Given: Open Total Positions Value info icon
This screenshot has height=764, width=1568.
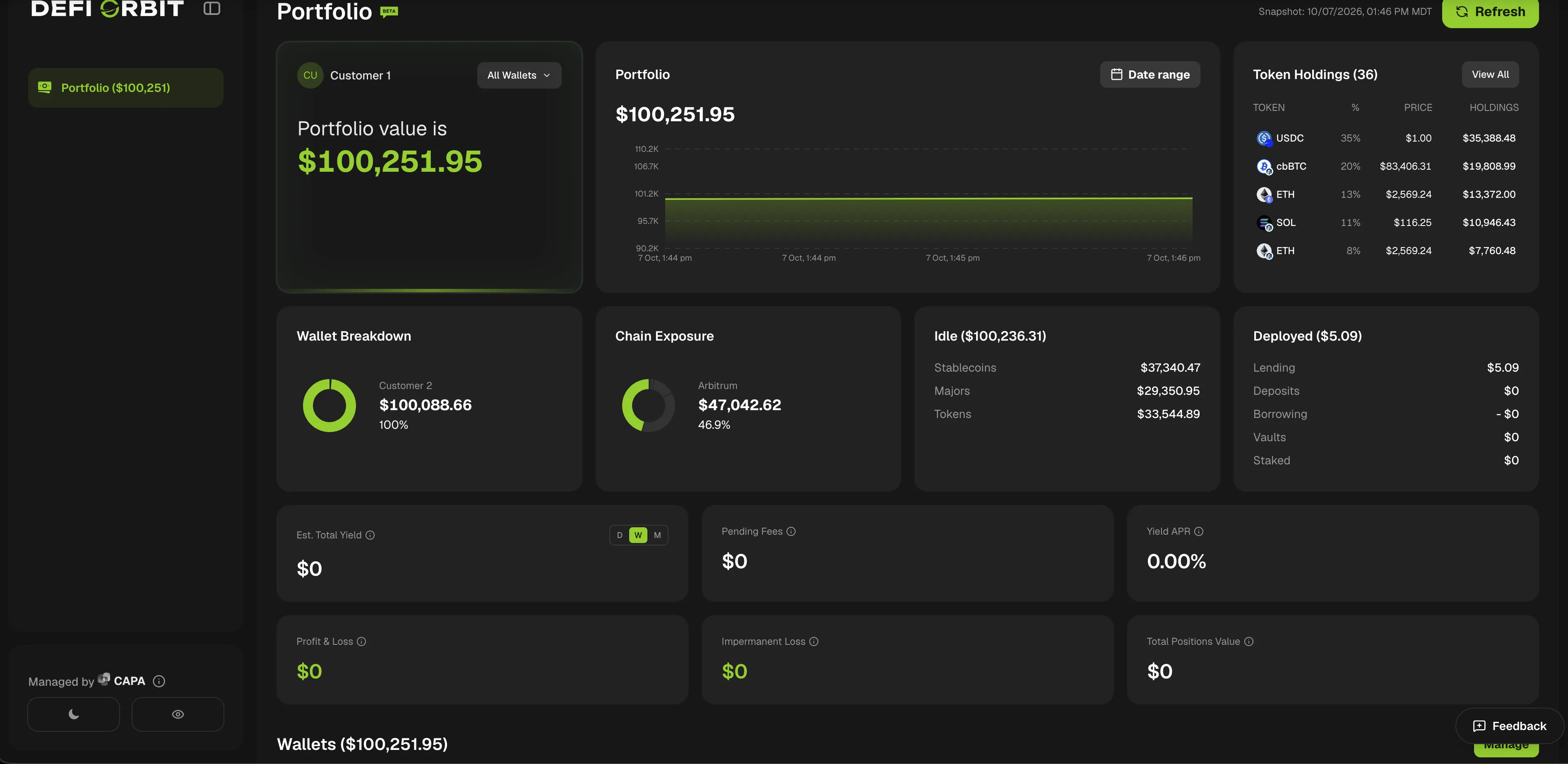Looking at the screenshot, I should click(x=1248, y=641).
